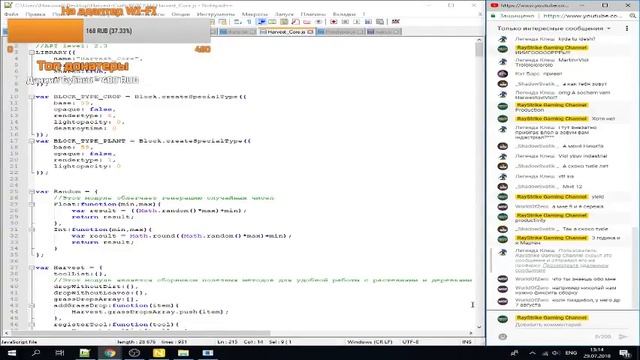
Task: Toggle the show all characters pilcrow icon
Action: pyautogui.click(x=249, y=22)
